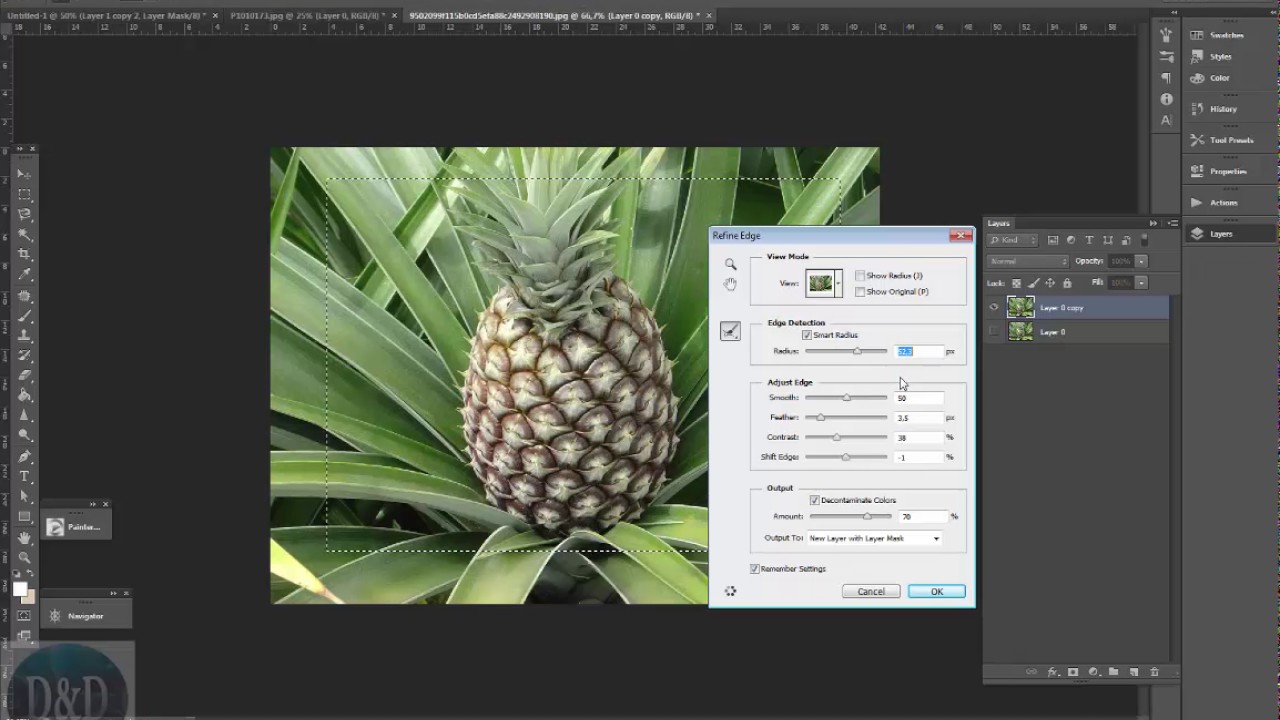Select the Rectangular Marquee tool
The width and height of the screenshot is (1280, 720).
(x=25, y=194)
